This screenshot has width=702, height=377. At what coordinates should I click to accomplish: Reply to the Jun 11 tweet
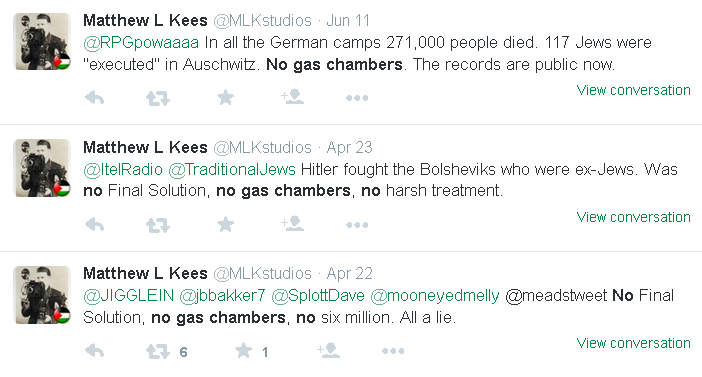click(94, 97)
